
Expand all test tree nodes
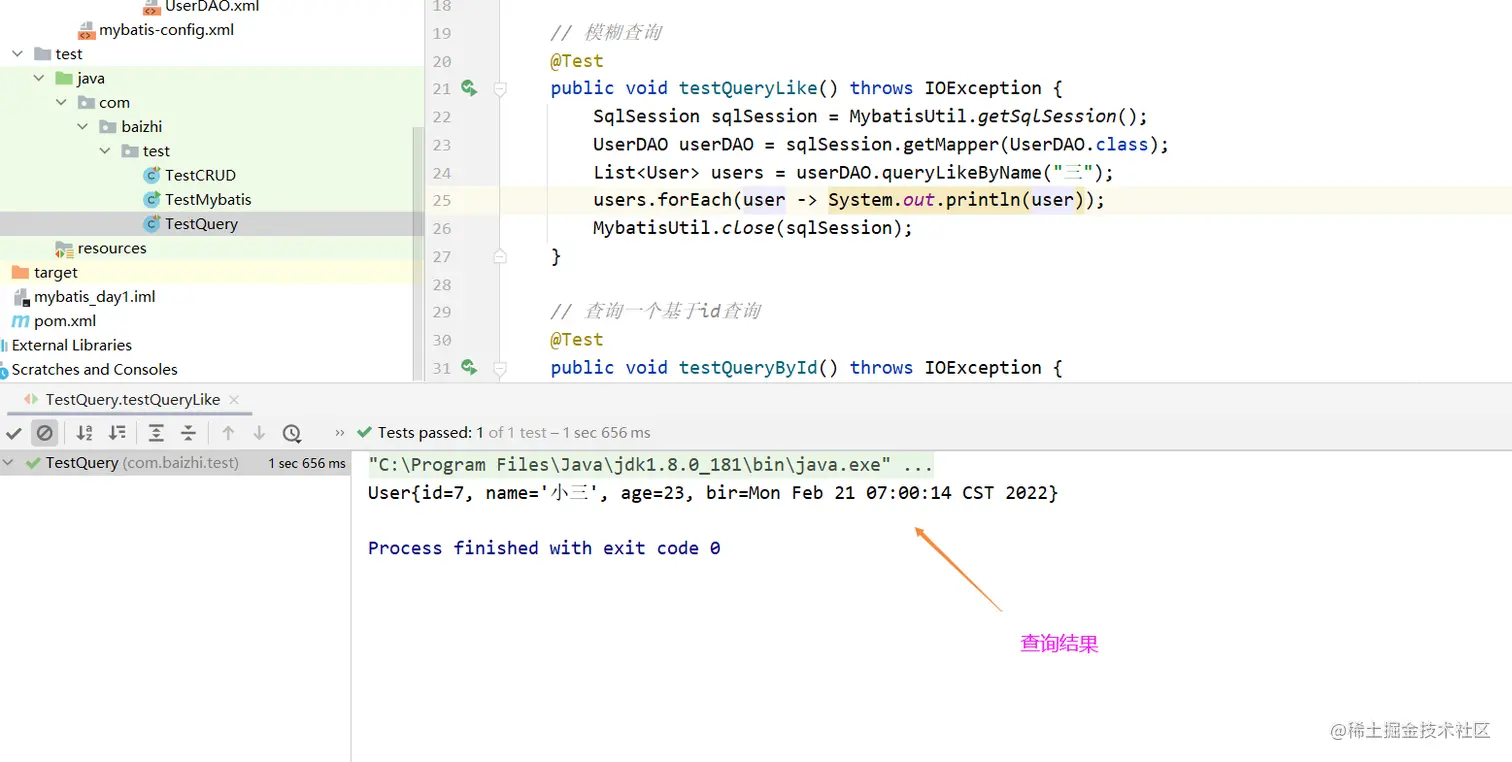pos(156,433)
